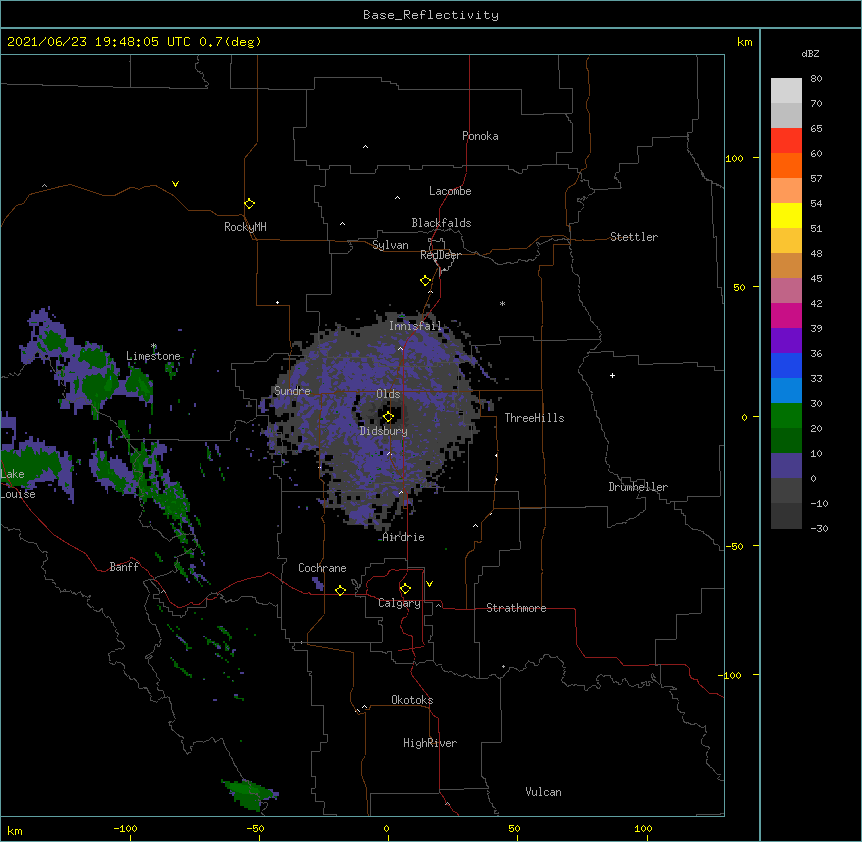This screenshot has width=862, height=842.
Task: Click the dBZ legend heading
Action: coord(810,54)
